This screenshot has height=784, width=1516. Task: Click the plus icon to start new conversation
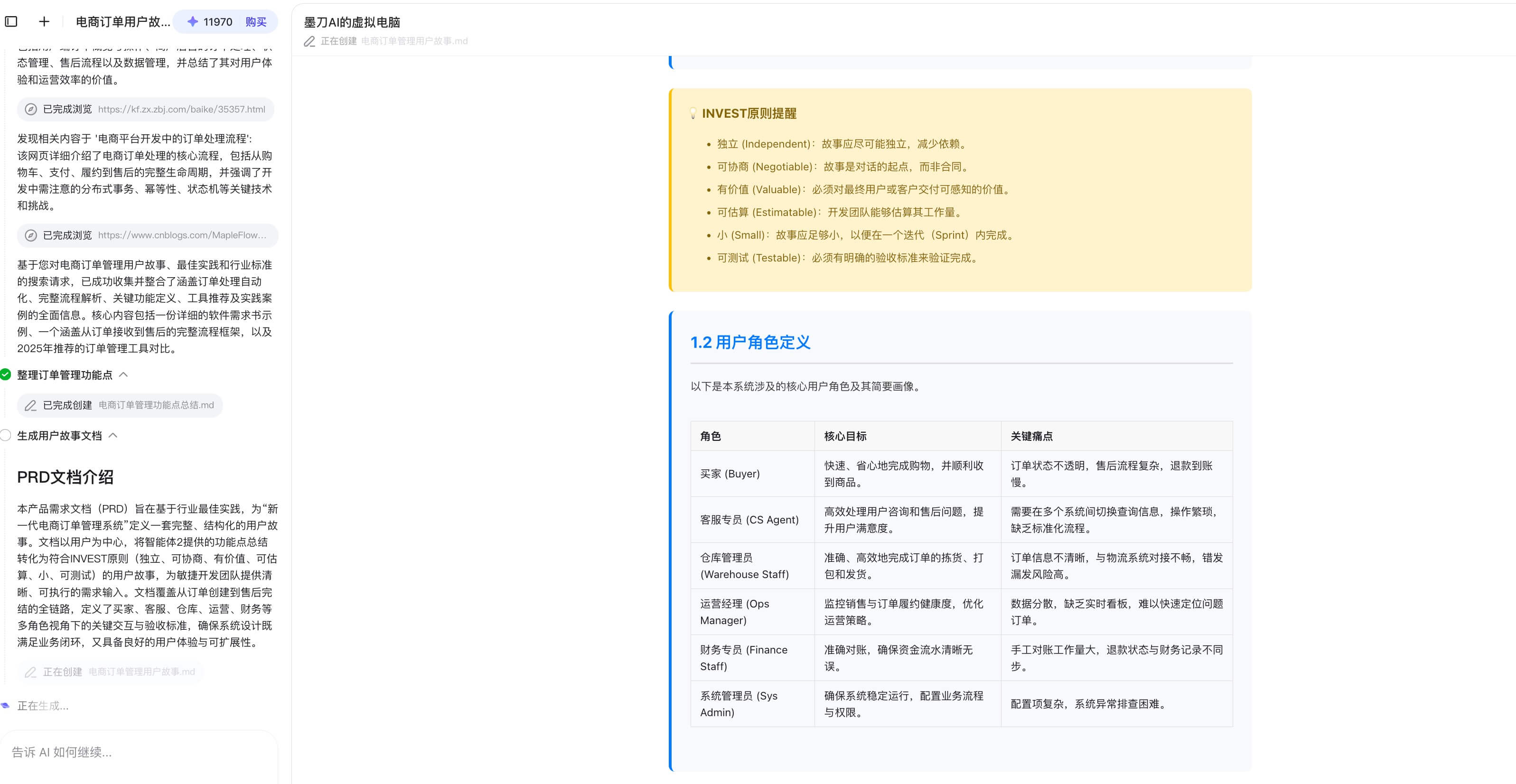44,21
